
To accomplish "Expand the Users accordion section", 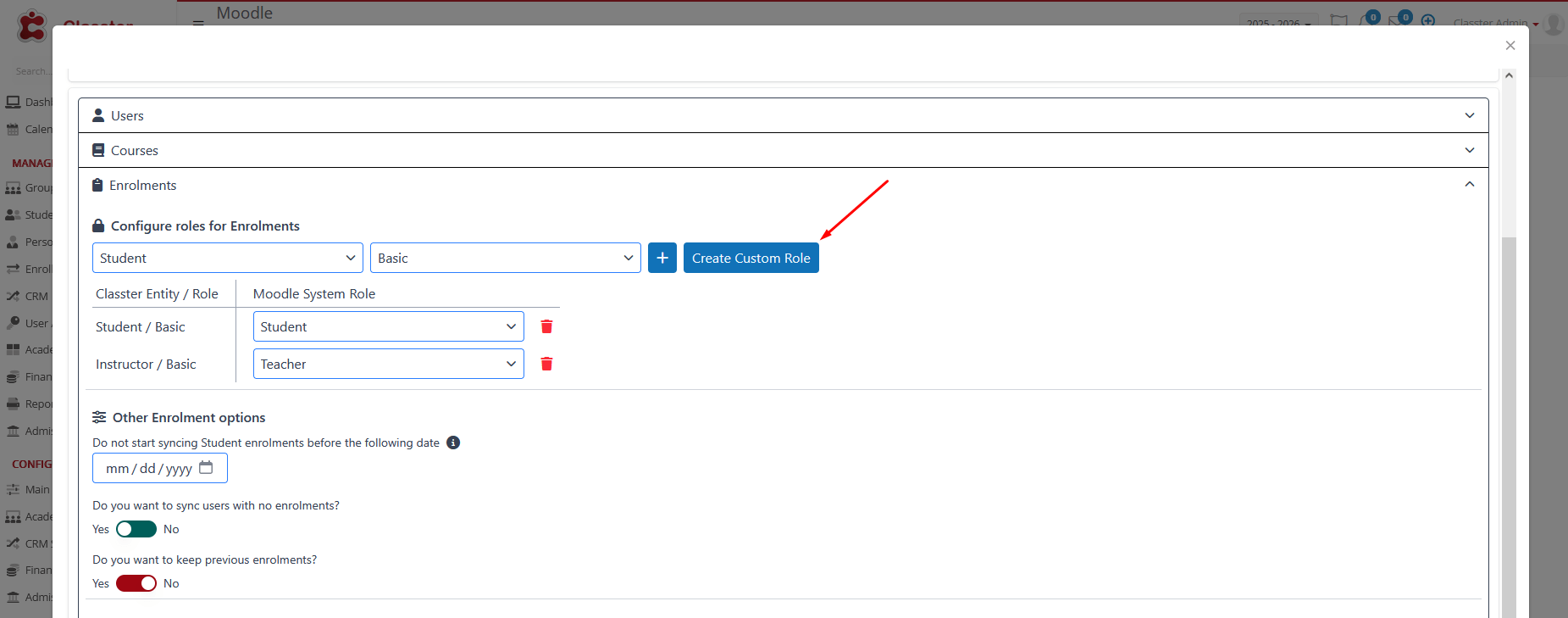I will [783, 115].
